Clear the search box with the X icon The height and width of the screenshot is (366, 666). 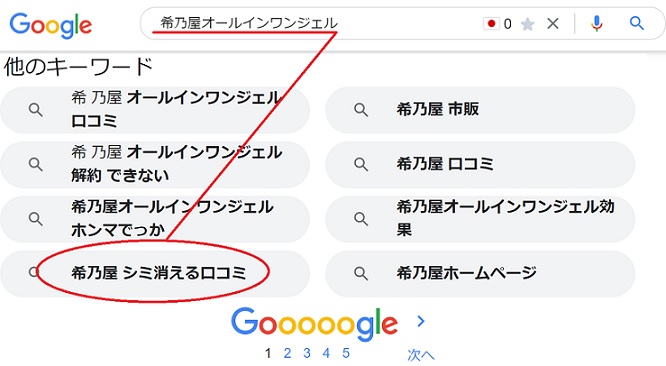[553, 23]
